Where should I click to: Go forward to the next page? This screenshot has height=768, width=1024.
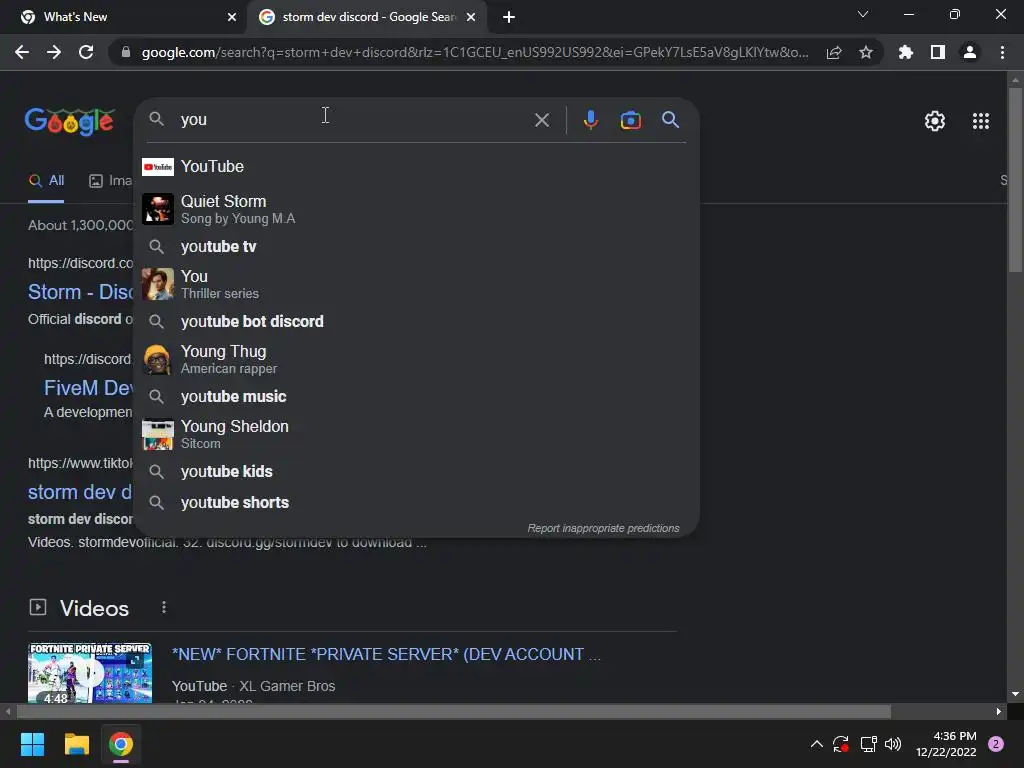(54, 52)
